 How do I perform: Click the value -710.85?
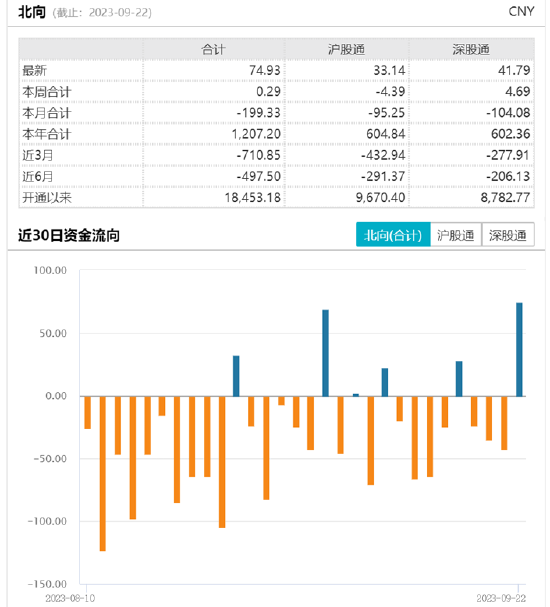point(259,155)
